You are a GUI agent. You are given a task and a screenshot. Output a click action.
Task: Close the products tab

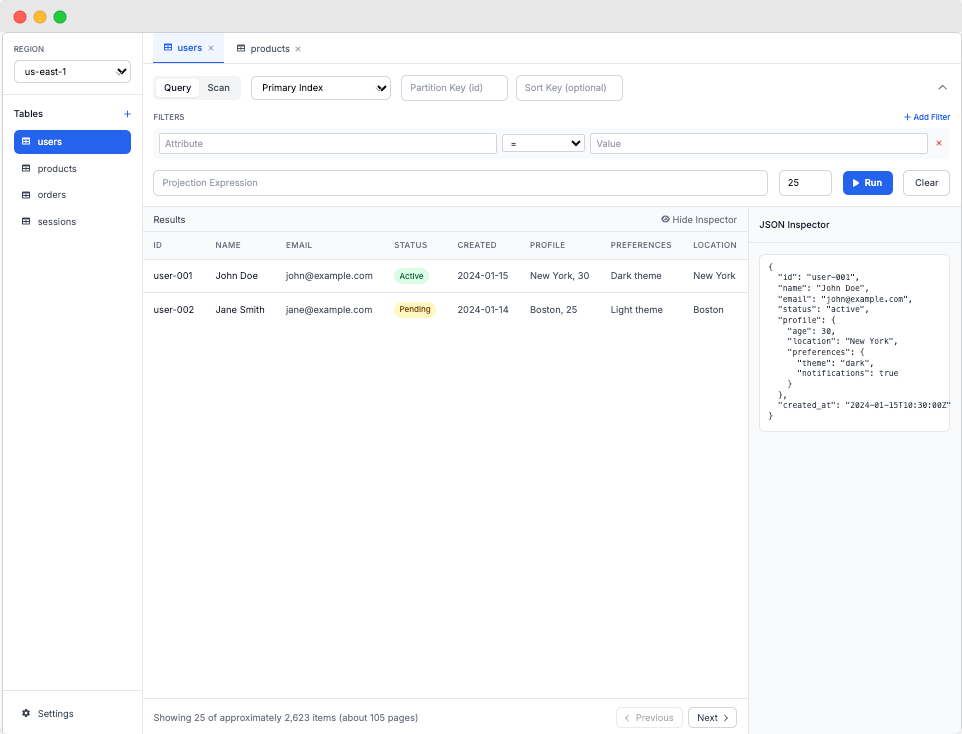pyautogui.click(x=298, y=49)
